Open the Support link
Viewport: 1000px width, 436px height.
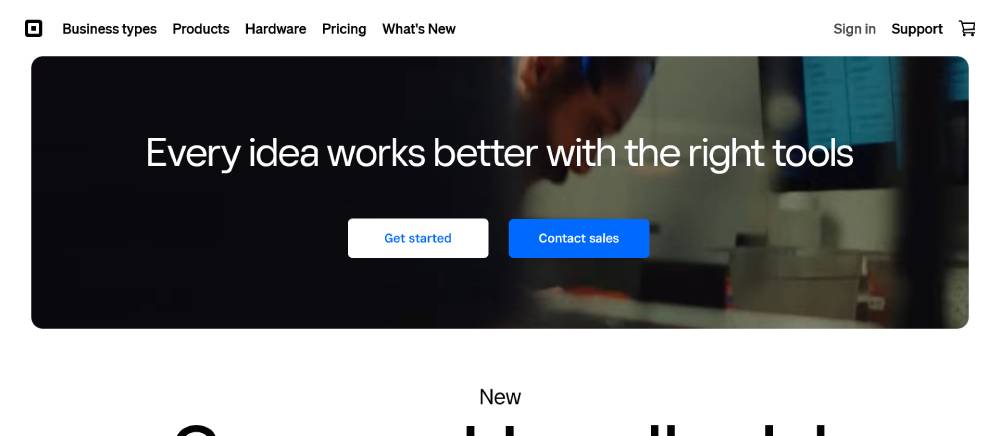pos(916,29)
